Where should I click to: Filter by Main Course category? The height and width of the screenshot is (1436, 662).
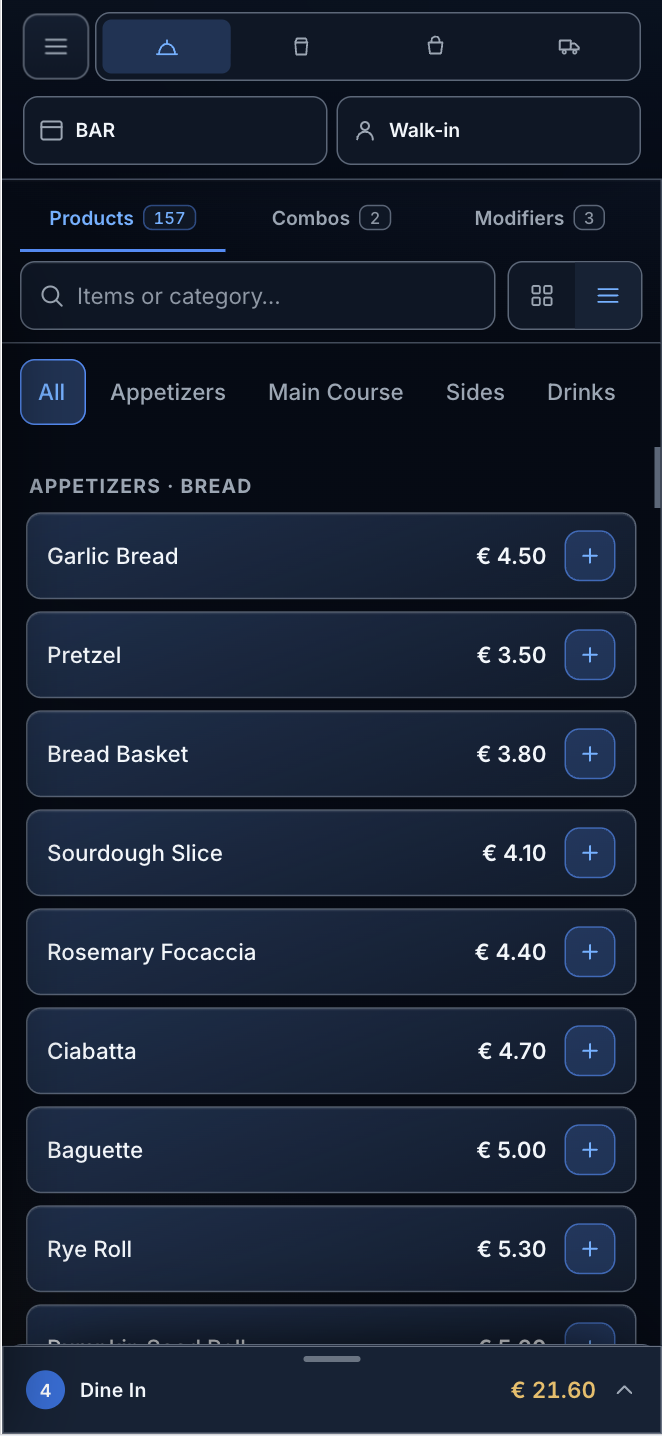click(x=336, y=392)
